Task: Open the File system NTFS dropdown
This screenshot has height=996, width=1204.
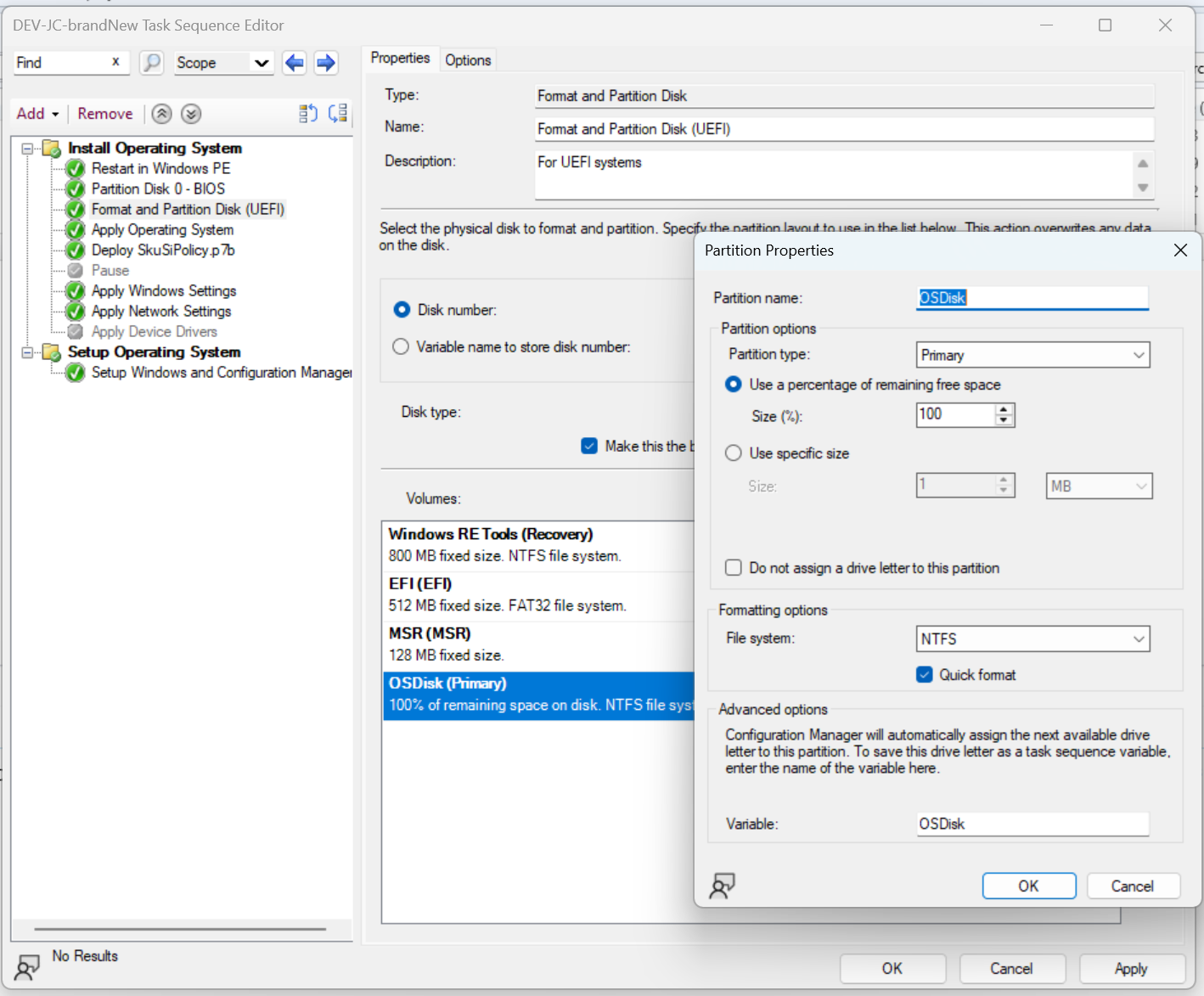Action: (x=1033, y=639)
